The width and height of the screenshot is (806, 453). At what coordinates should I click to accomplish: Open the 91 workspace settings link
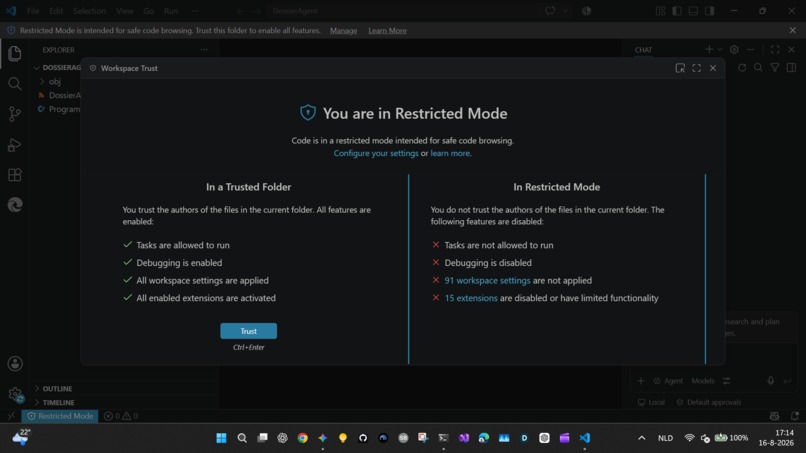pyautogui.click(x=487, y=280)
